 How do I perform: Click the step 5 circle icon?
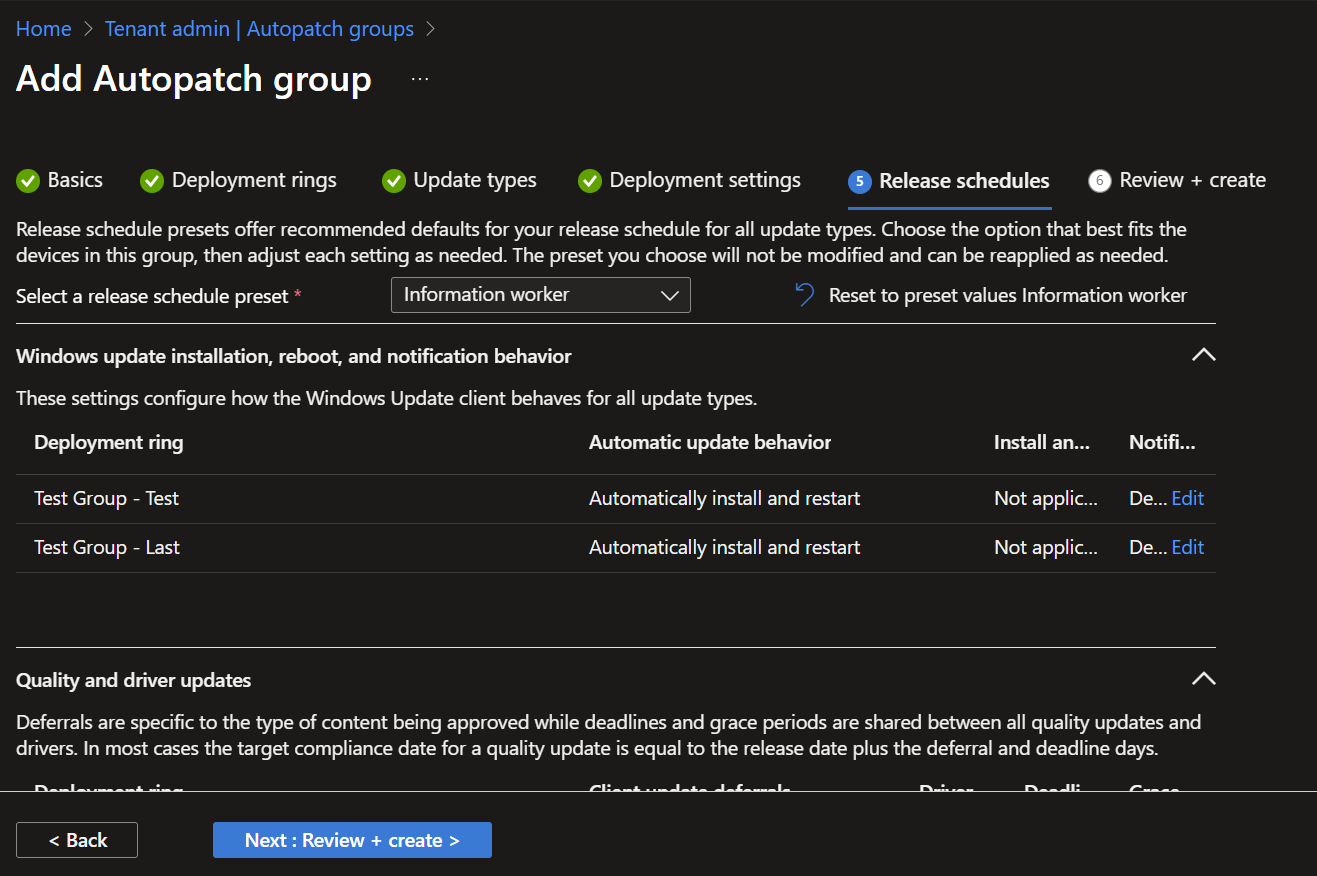[x=859, y=181]
